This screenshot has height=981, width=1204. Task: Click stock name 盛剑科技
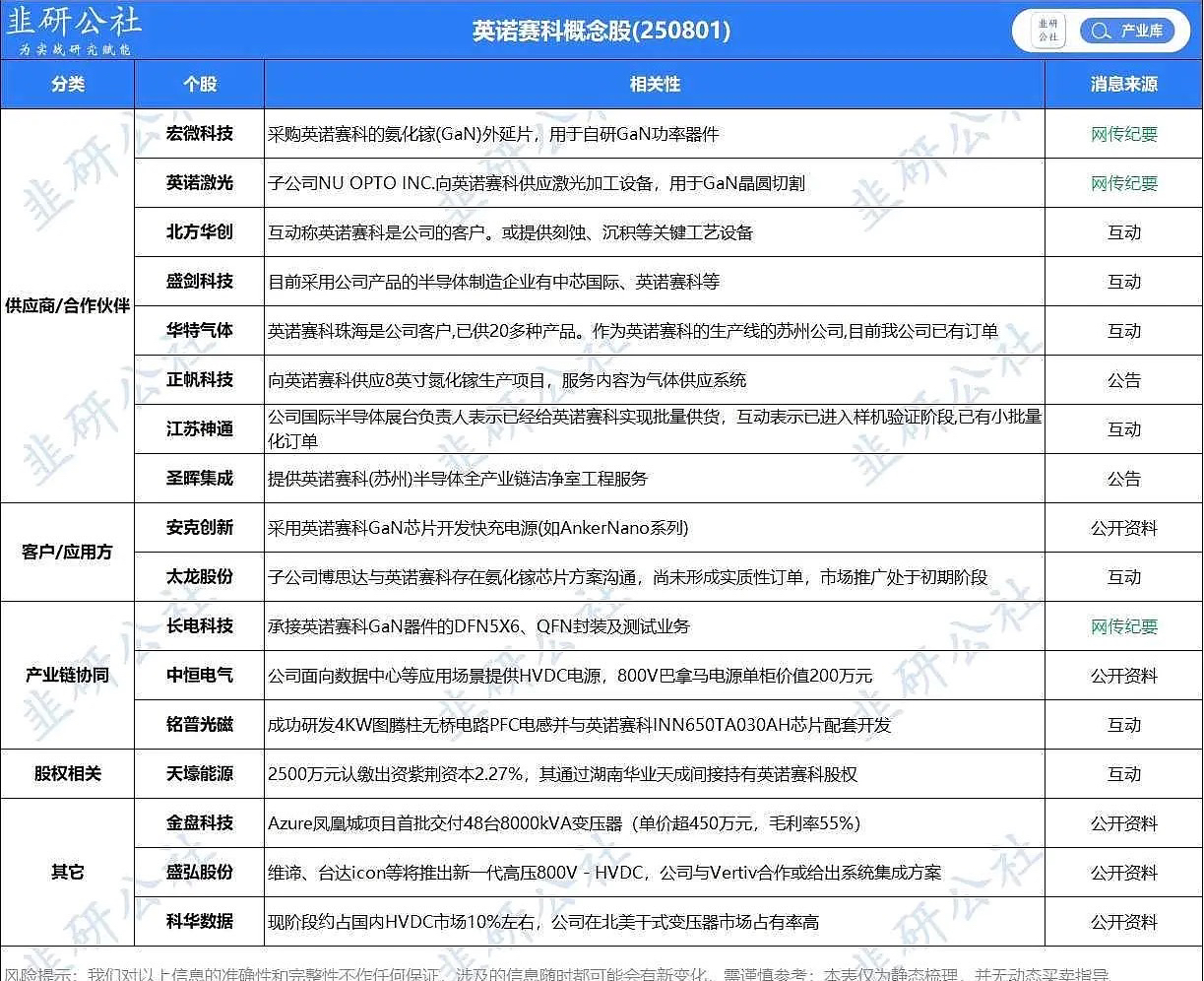coord(200,281)
